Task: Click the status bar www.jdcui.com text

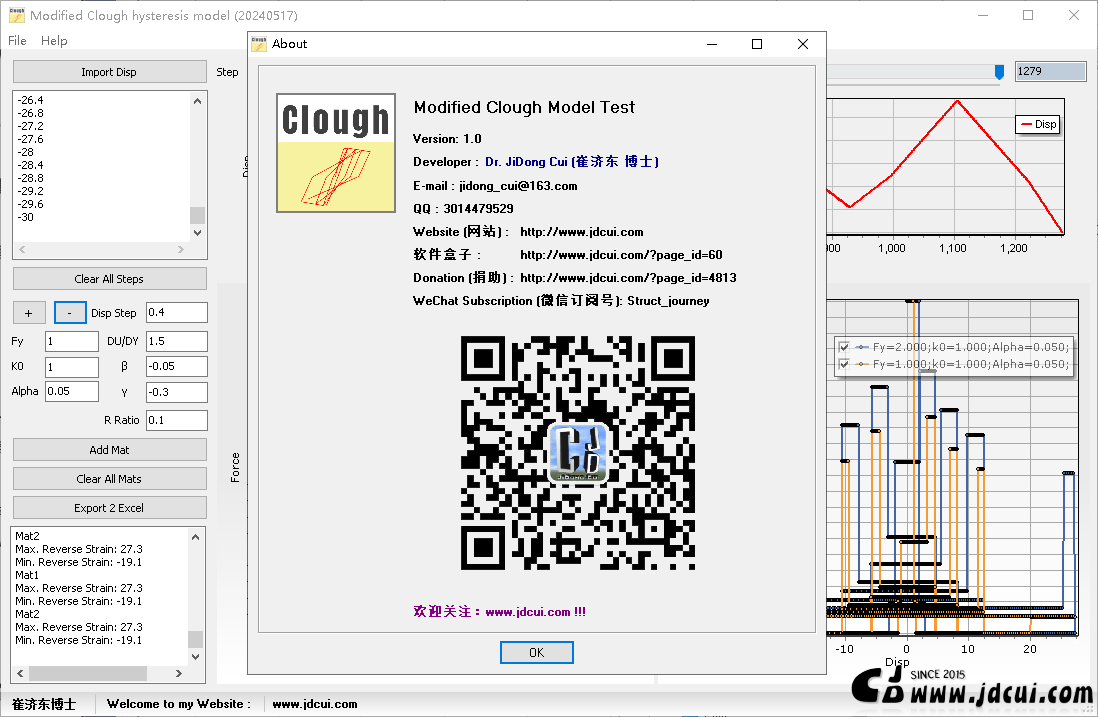Action: point(314,704)
